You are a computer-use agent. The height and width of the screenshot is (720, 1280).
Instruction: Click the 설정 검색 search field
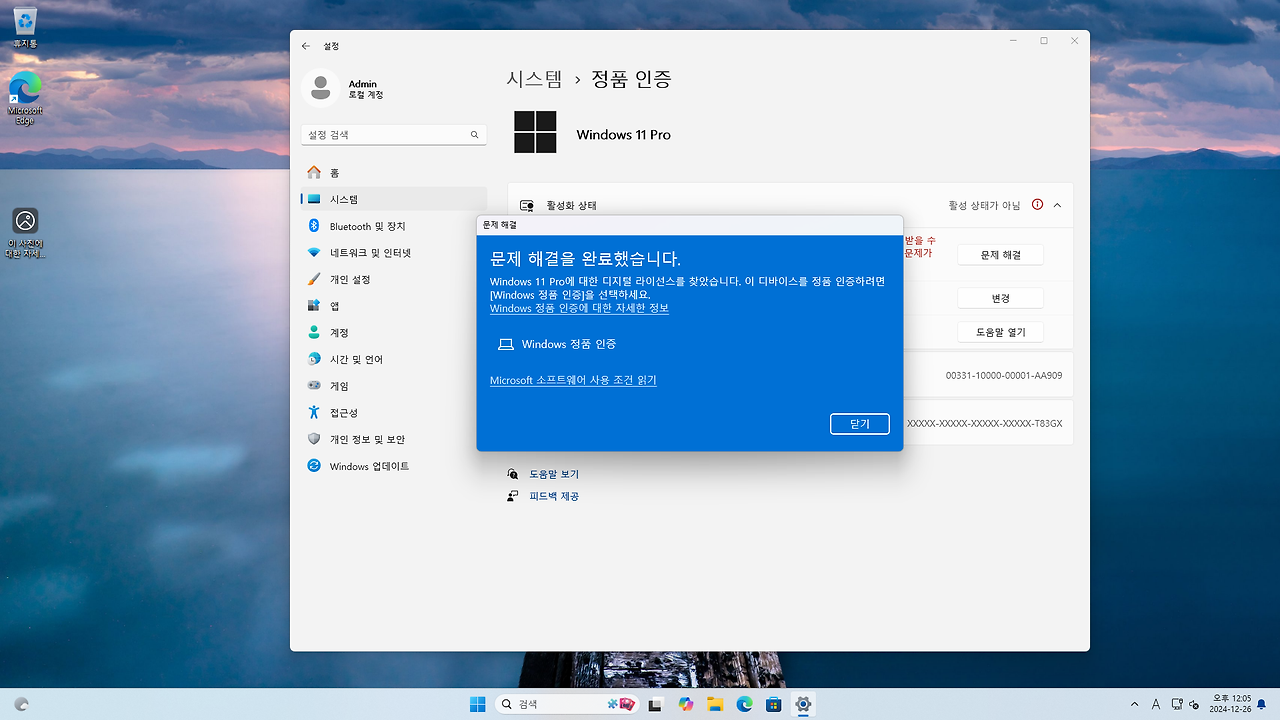(x=393, y=133)
